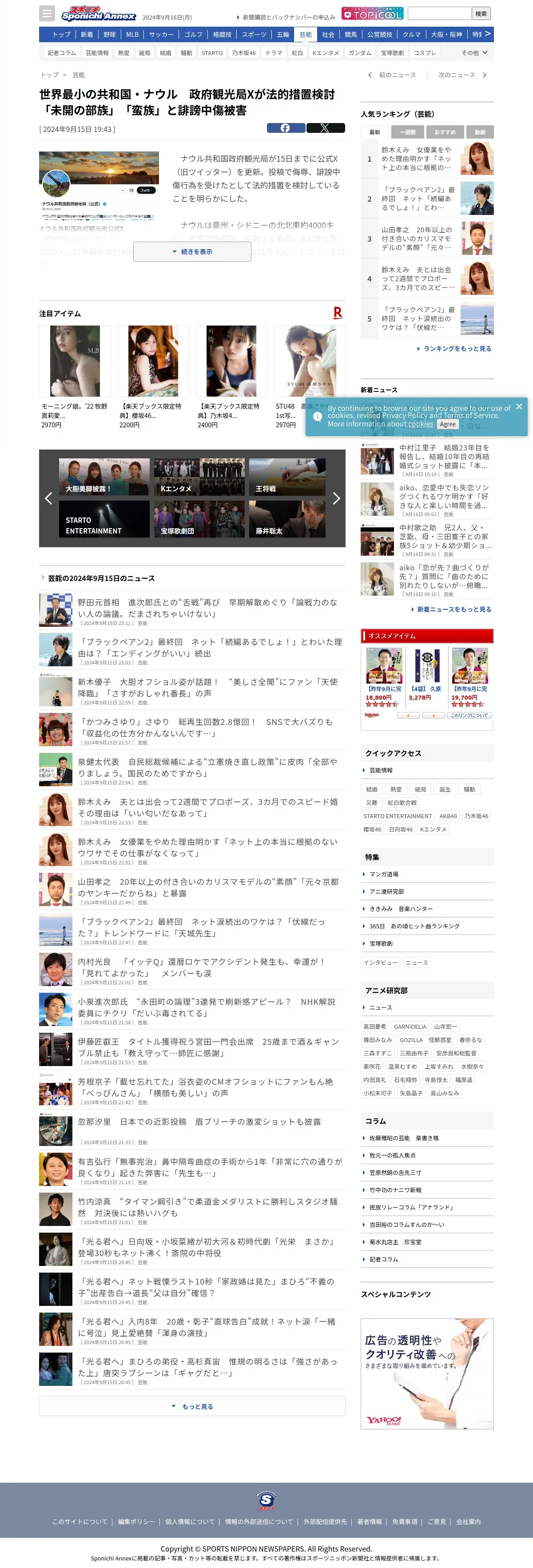Click the 高田憂希 anime tag

(x=375, y=1026)
